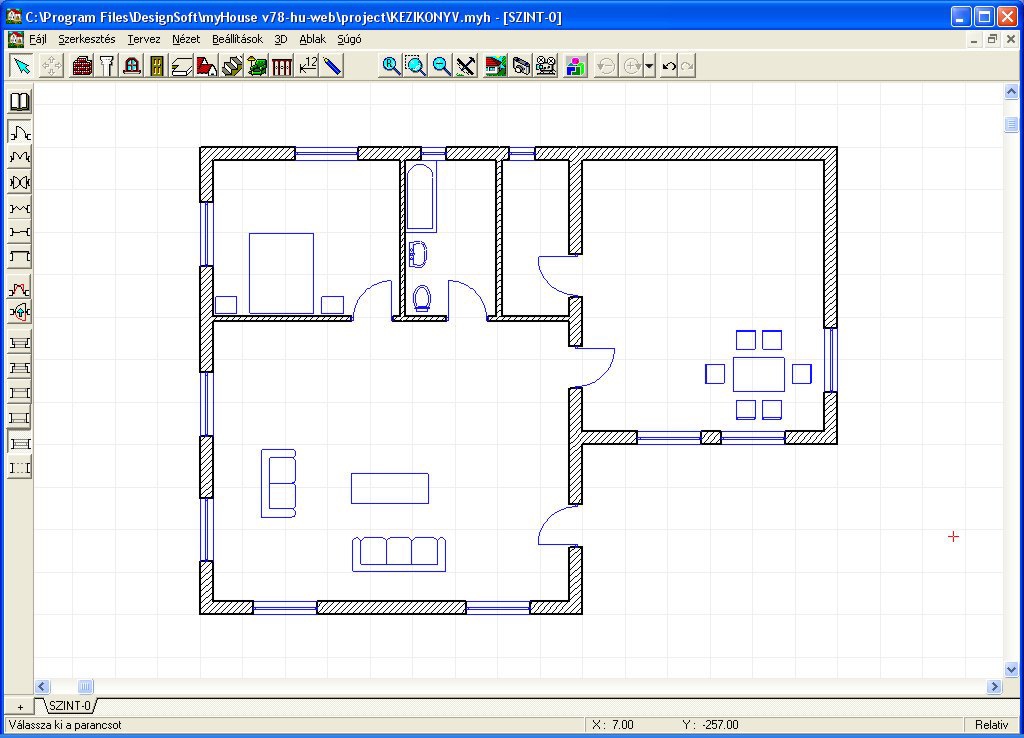The width and height of the screenshot is (1024, 738).
Task: Select the railing fence tool
Action: coord(281,66)
